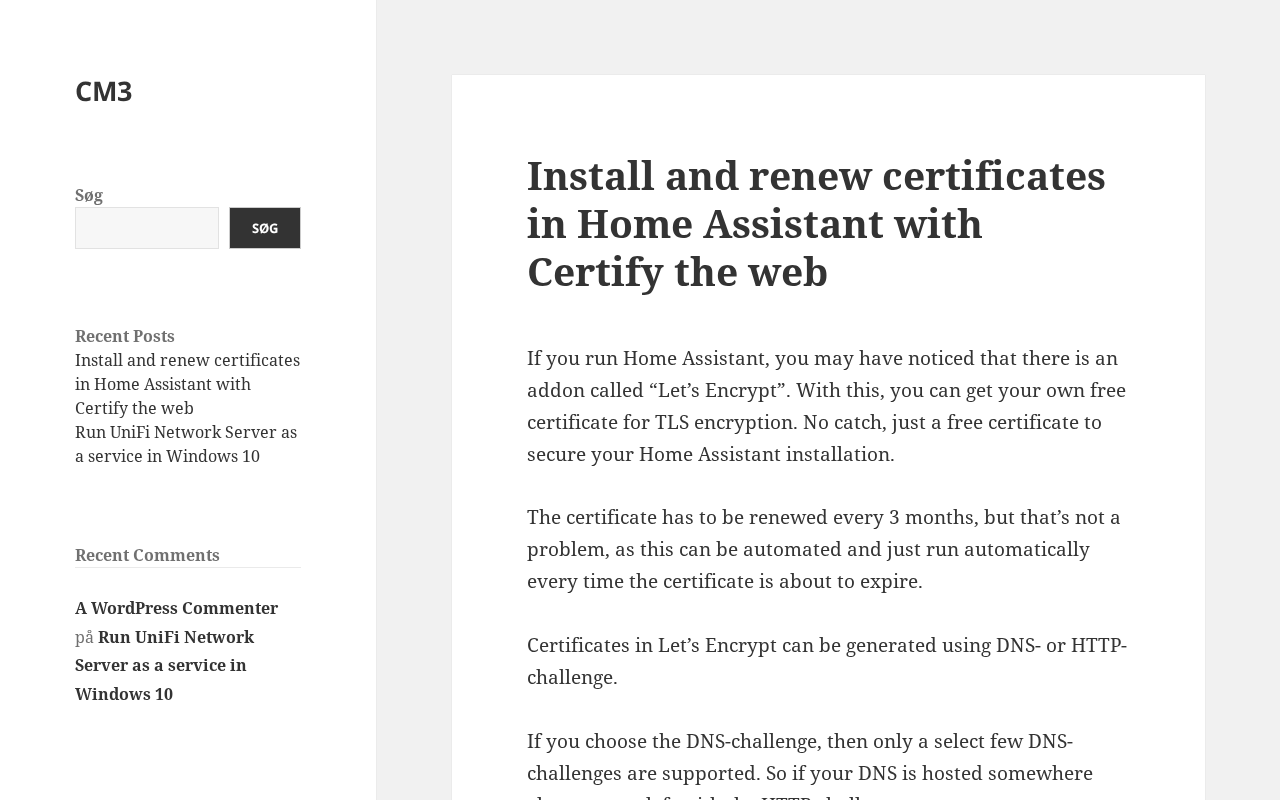This screenshot has height=800, width=1280.
Task: Select the Recent Comments heading text
Action: (x=147, y=555)
